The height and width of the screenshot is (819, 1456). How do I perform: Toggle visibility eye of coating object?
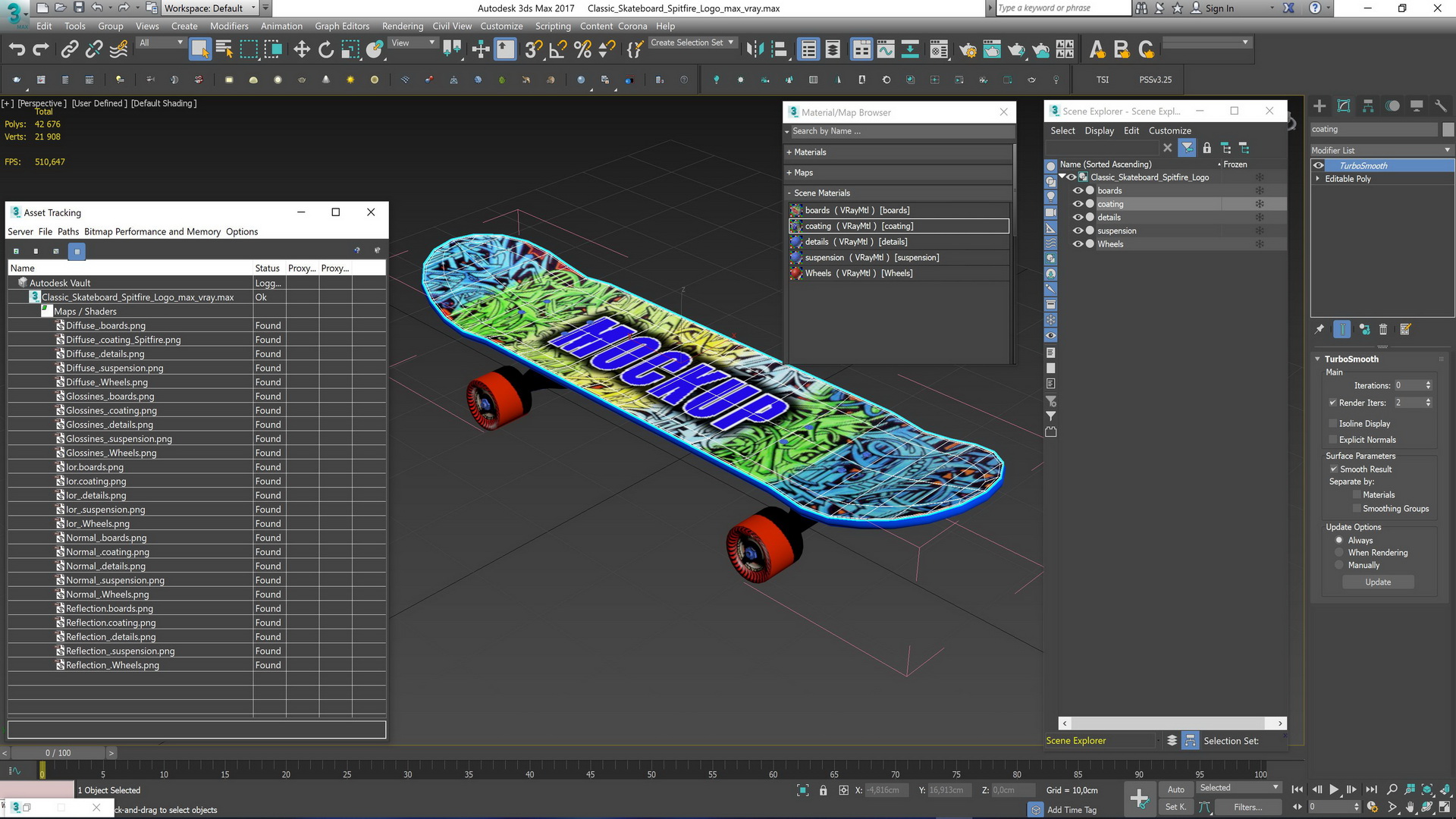tap(1078, 204)
